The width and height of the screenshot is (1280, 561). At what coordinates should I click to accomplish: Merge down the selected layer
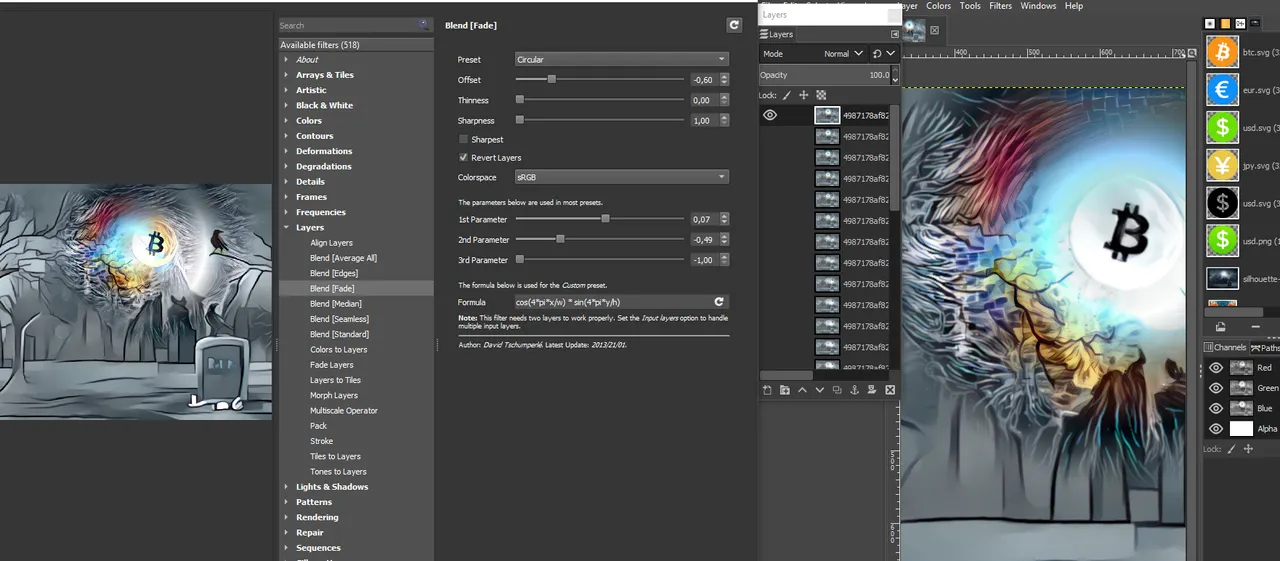pyautogui.click(x=872, y=390)
